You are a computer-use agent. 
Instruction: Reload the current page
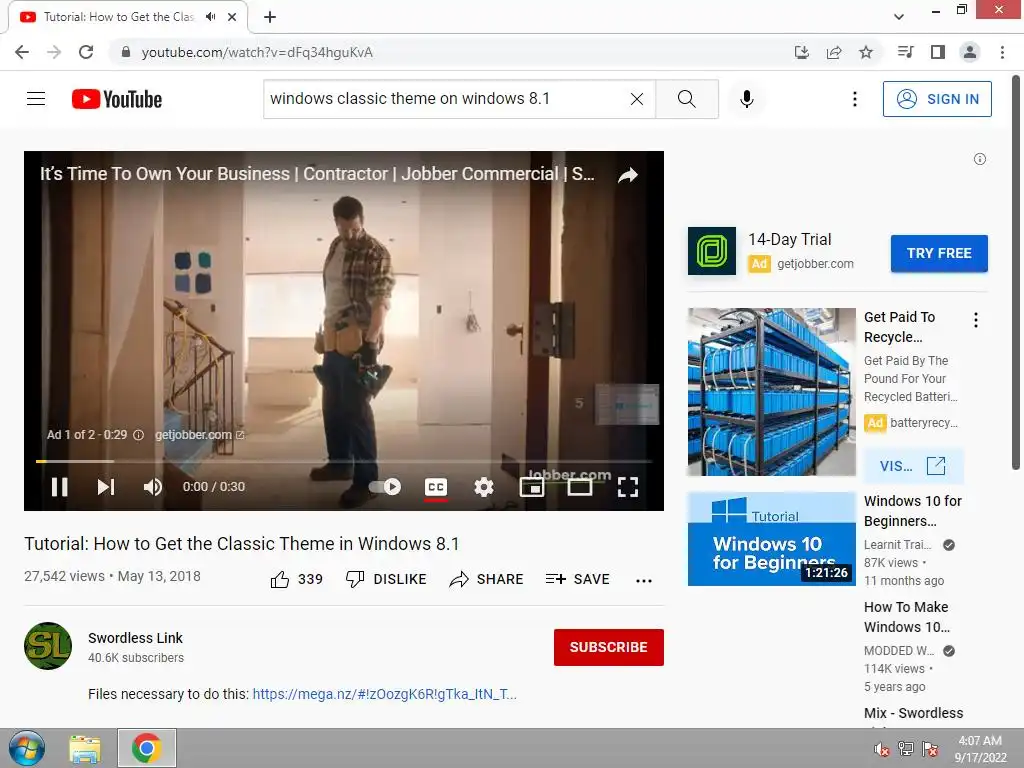(x=86, y=52)
